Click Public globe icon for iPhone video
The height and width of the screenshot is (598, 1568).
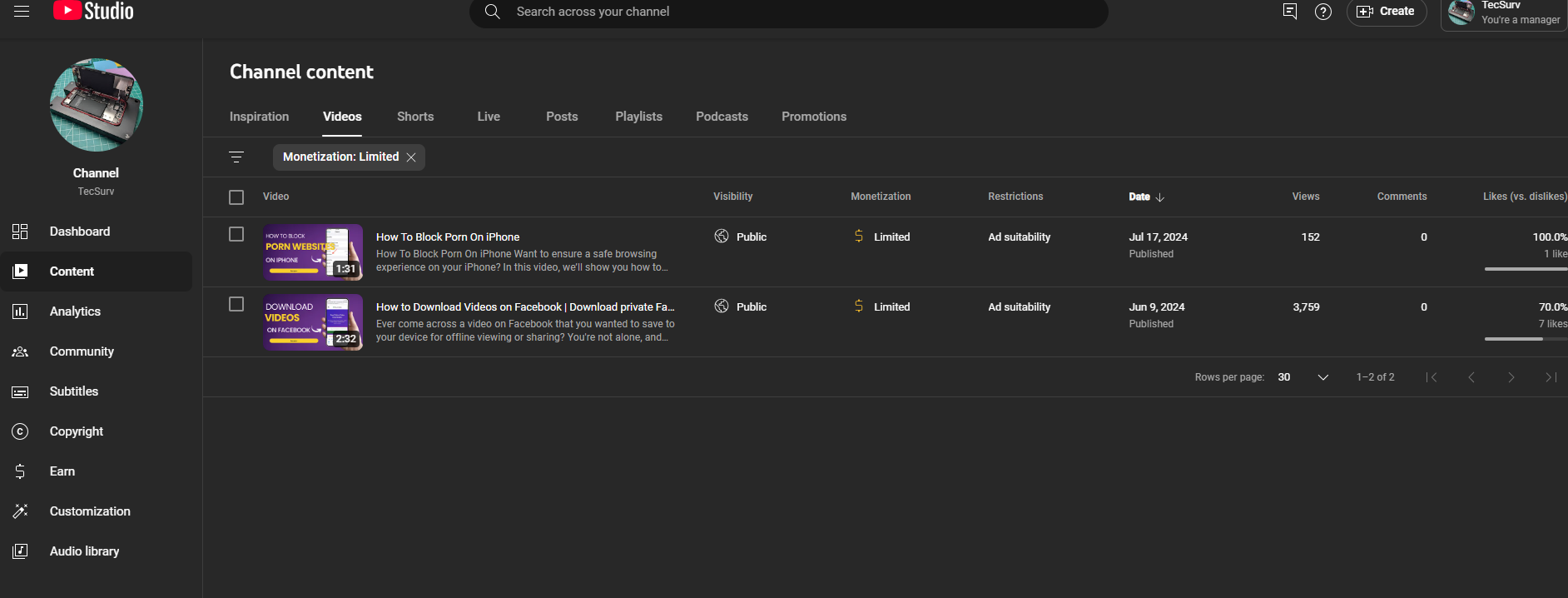pos(722,237)
